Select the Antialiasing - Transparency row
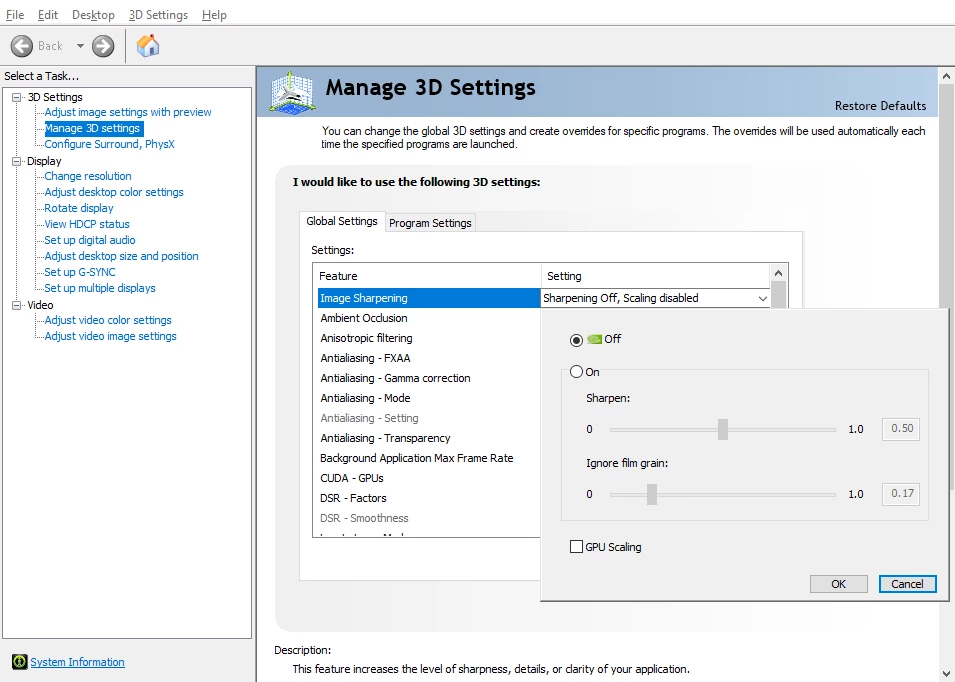Screen dimensions: 955x682 [429, 438]
